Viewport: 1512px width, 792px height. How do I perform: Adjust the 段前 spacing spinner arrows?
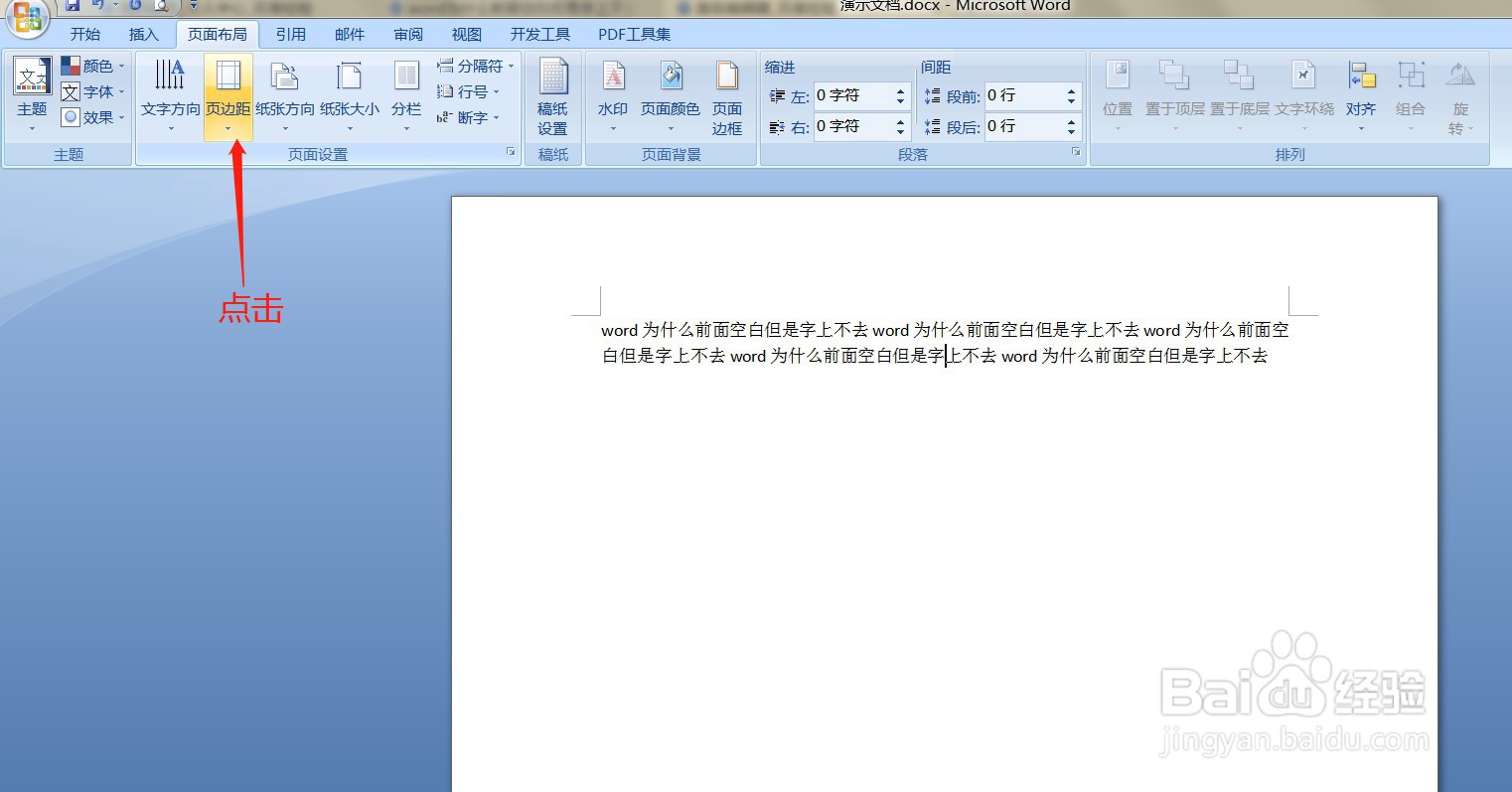(x=1072, y=95)
